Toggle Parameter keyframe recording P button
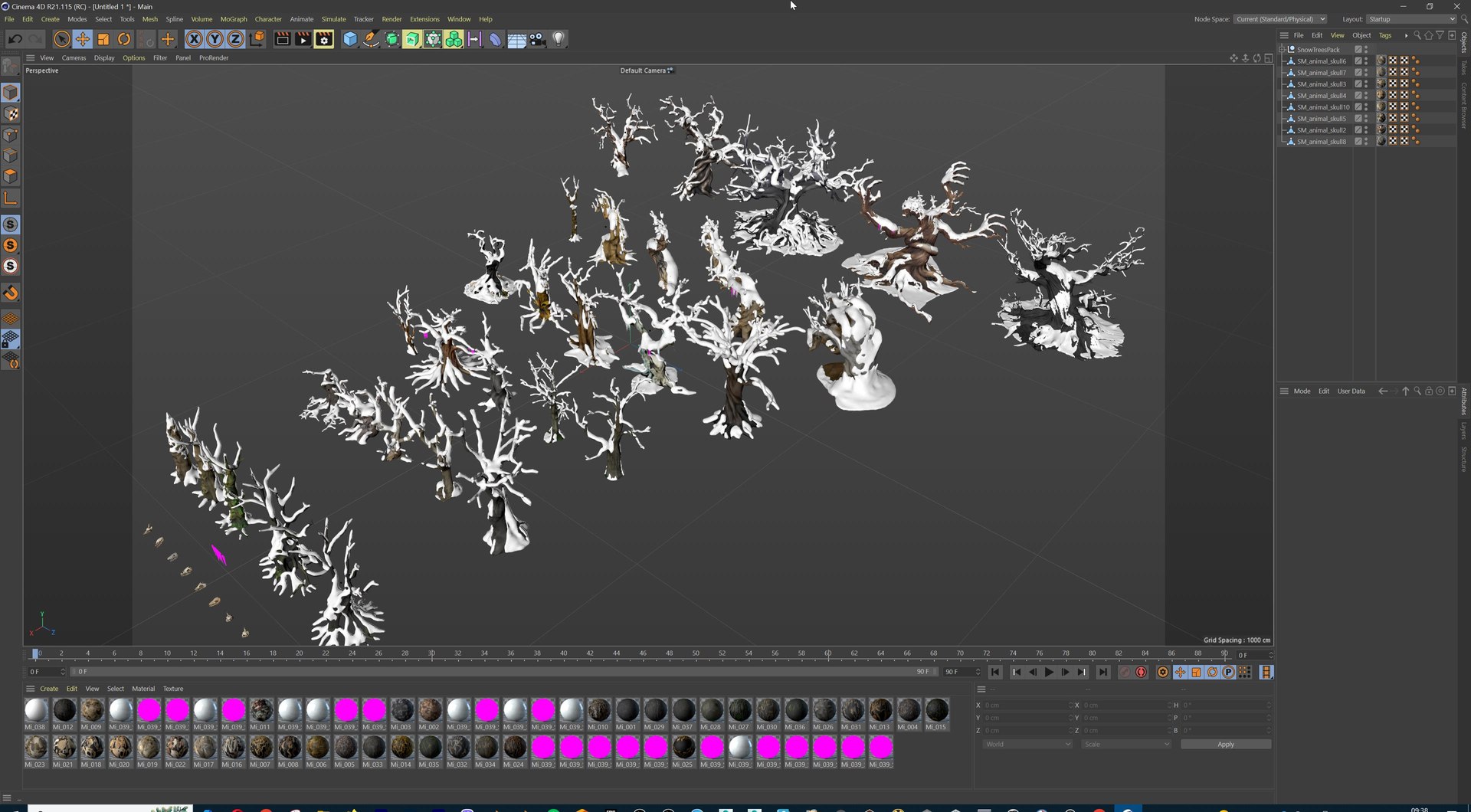Image resolution: width=1471 pixels, height=812 pixels. [1228, 672]
